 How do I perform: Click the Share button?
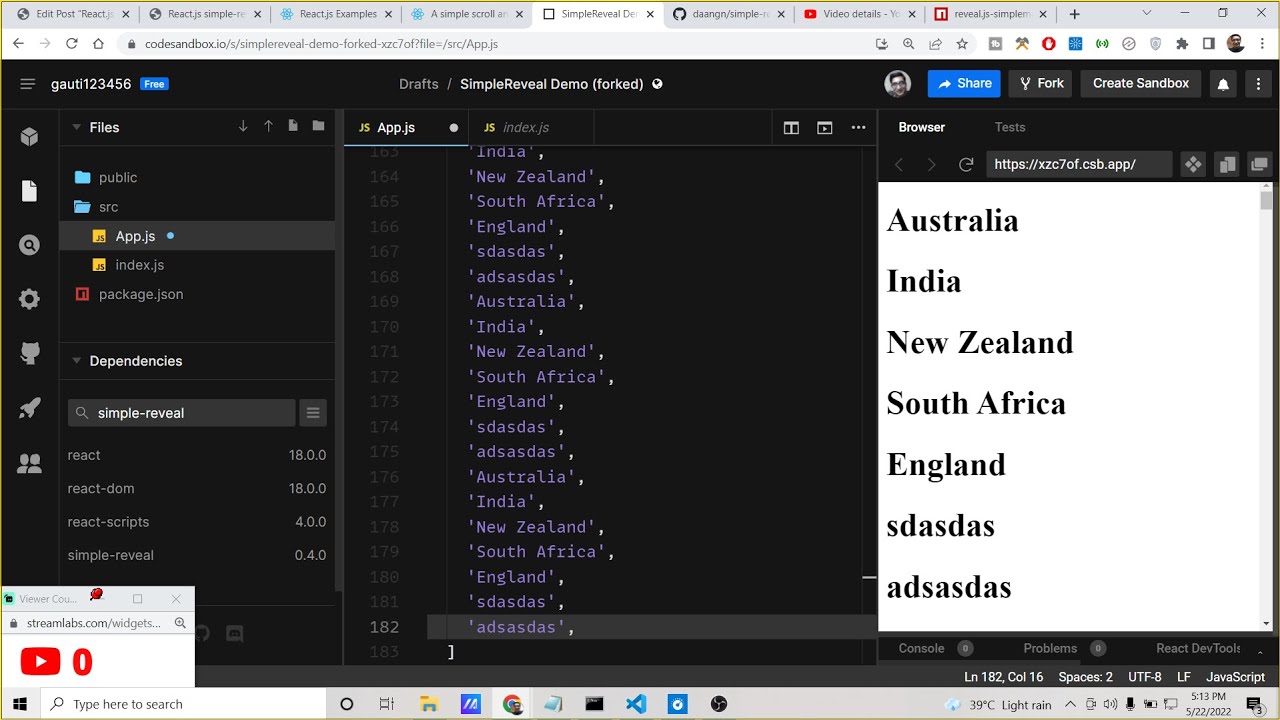pyautogui.click(x=964, y=84)
